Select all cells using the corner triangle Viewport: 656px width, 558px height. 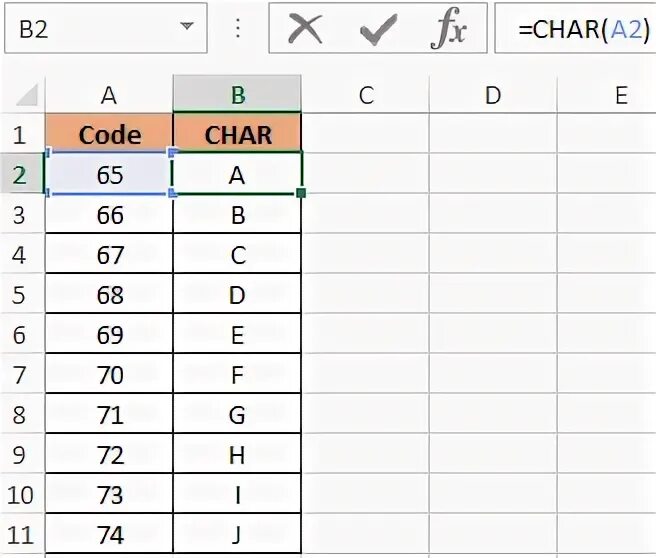[x=27, y=95]
